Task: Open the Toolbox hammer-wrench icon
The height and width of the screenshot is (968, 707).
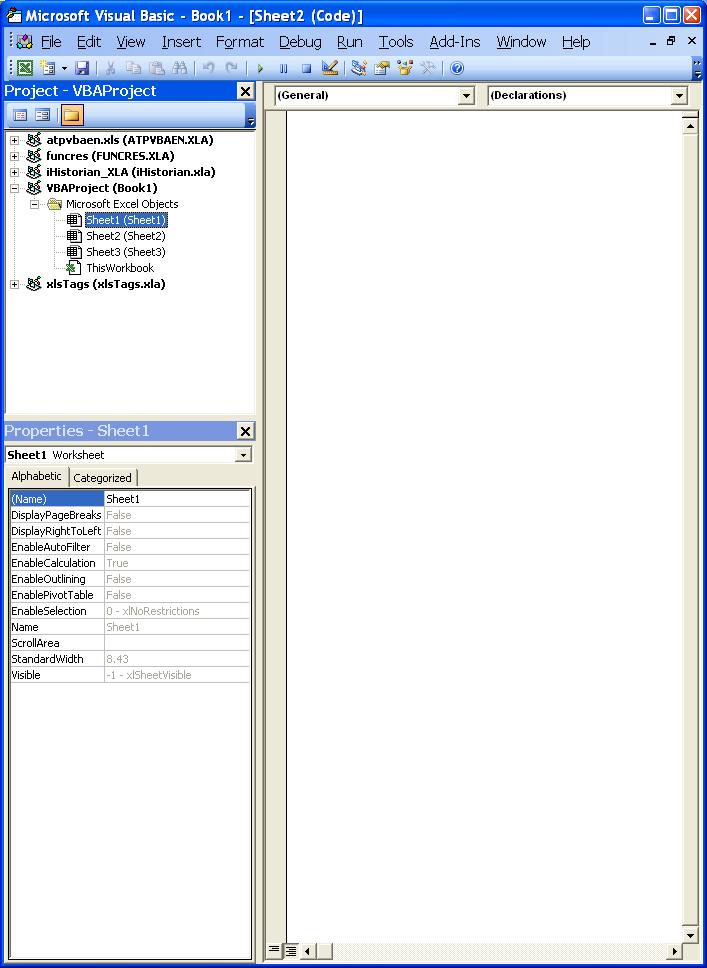Action: 428,68
